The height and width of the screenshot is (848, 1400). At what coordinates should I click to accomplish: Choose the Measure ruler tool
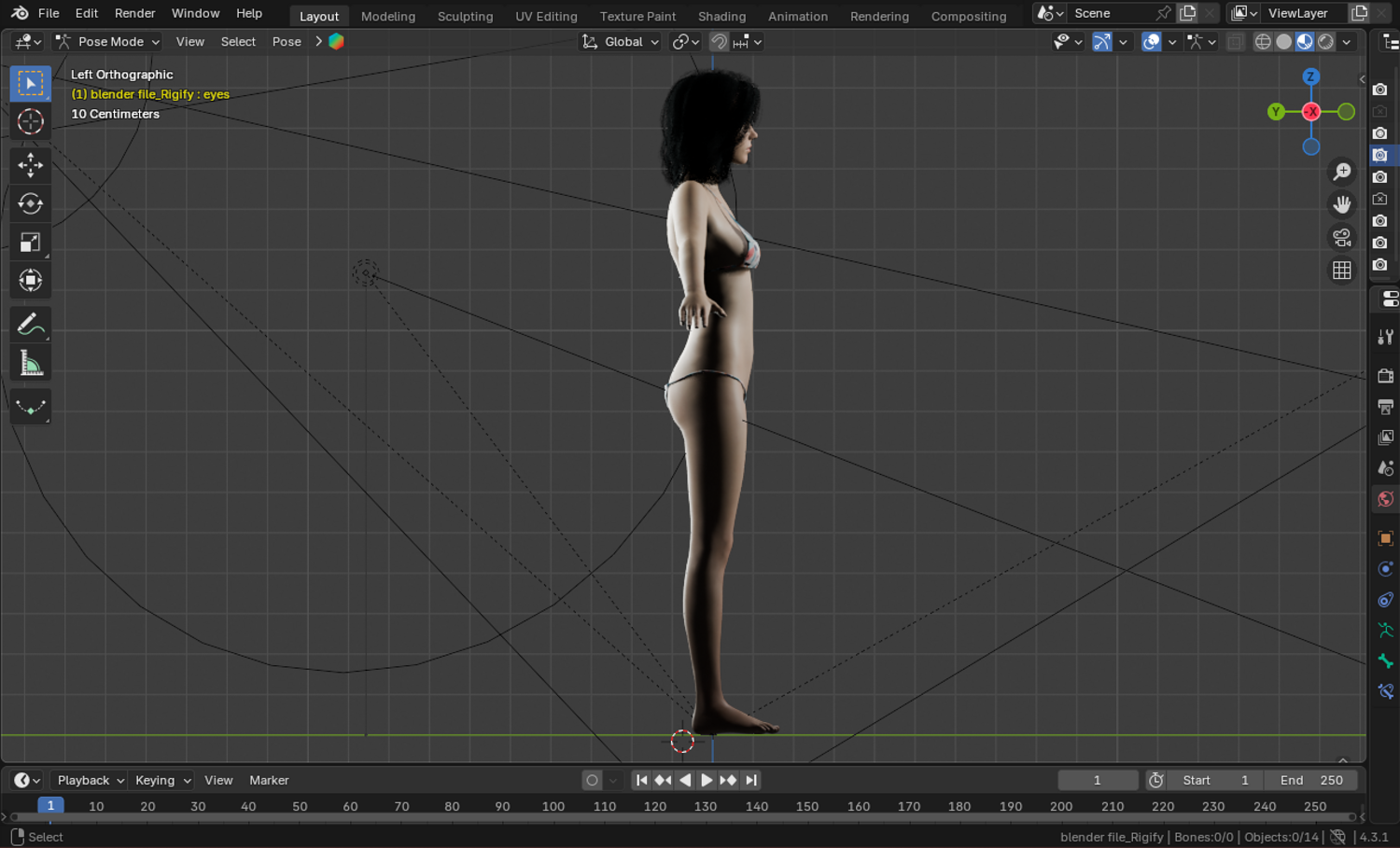click(x=31, y=363)
